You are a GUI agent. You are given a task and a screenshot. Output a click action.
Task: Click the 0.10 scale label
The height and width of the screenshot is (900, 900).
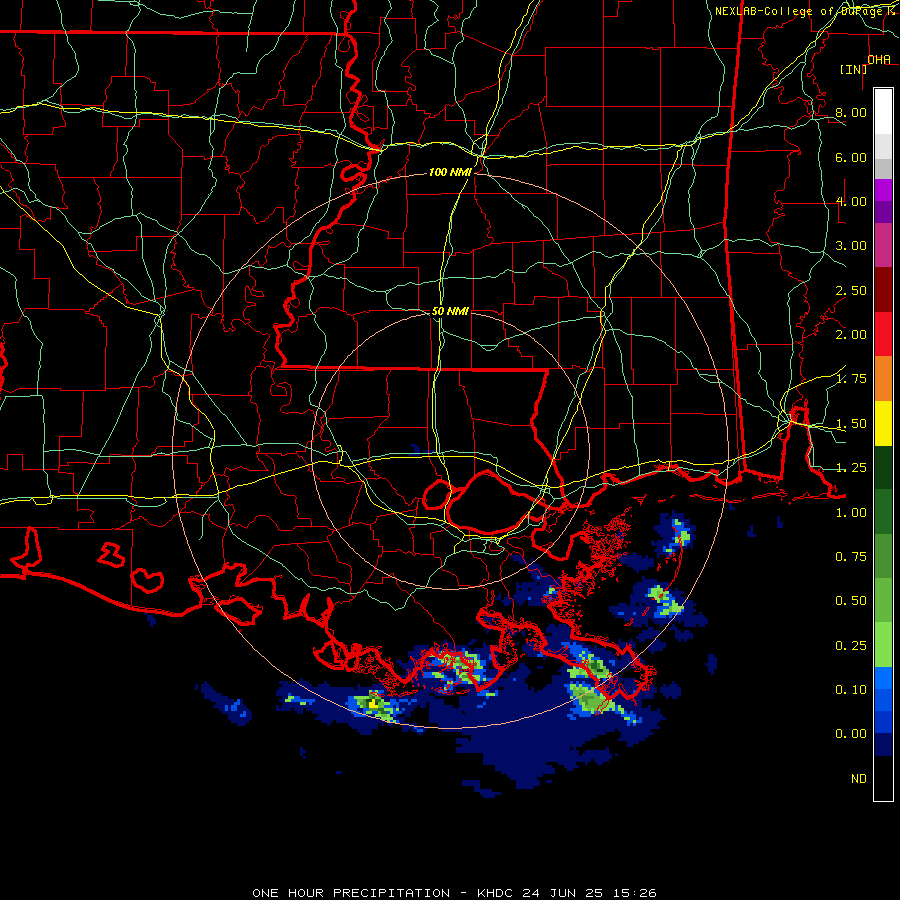pos(851,690)
